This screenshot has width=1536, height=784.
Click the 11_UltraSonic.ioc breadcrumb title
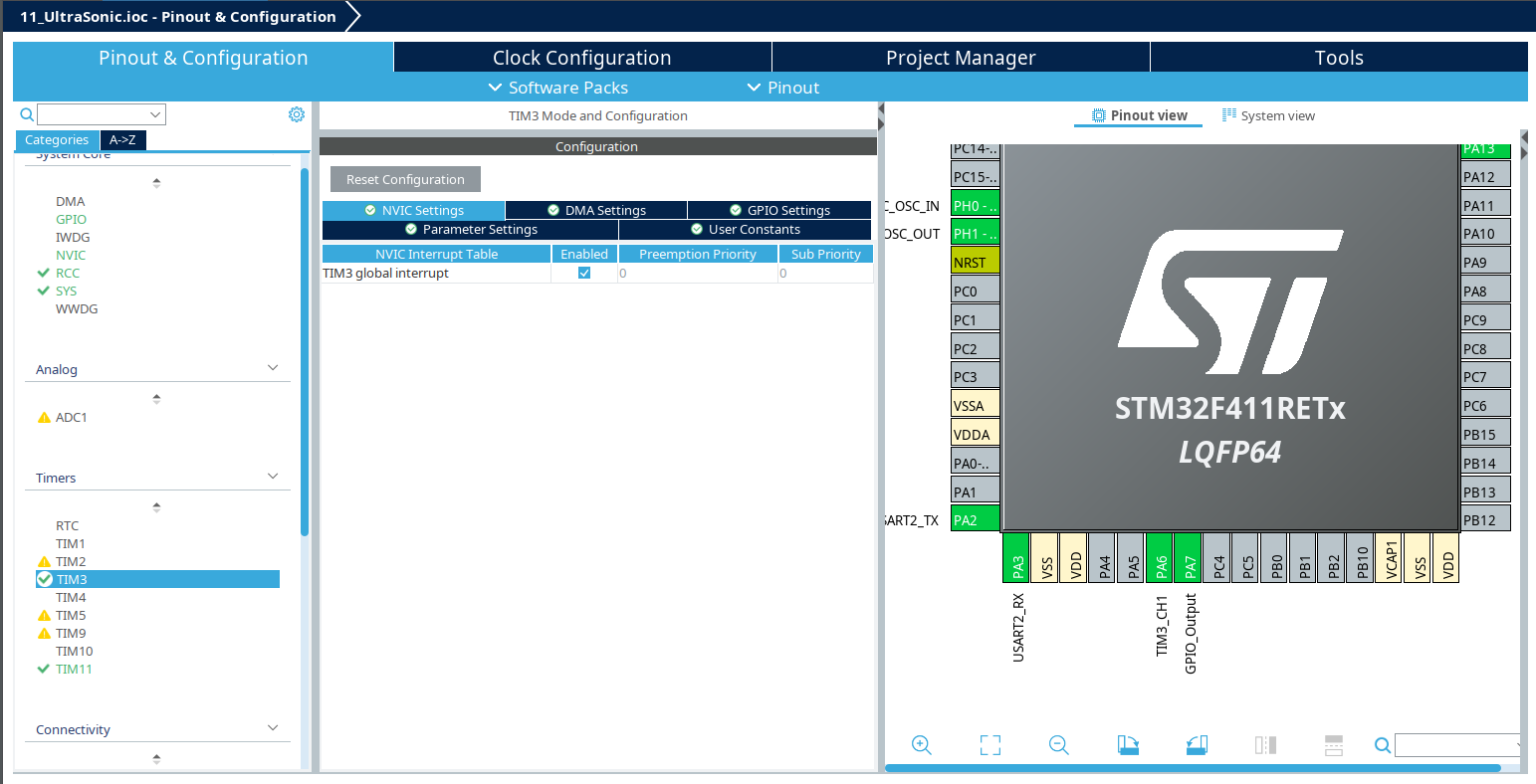click(178, 17)
